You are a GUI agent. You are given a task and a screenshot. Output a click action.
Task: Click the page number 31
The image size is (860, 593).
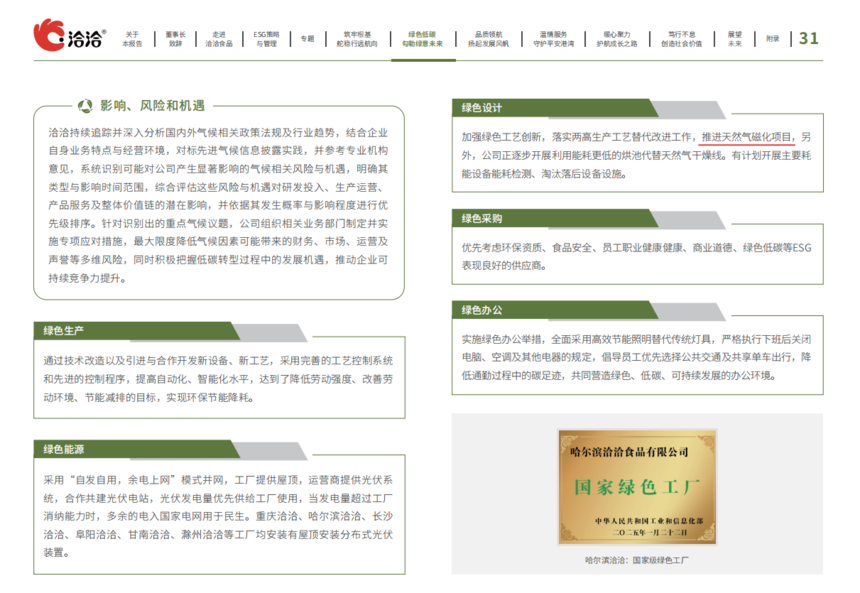coord(808,38)
